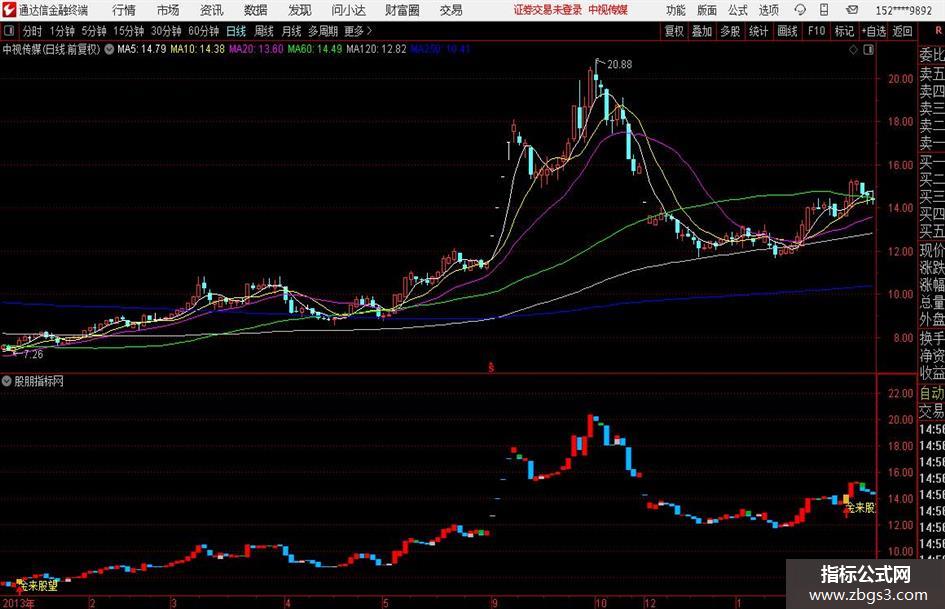Open the 交易 menu

coord(451,10)
